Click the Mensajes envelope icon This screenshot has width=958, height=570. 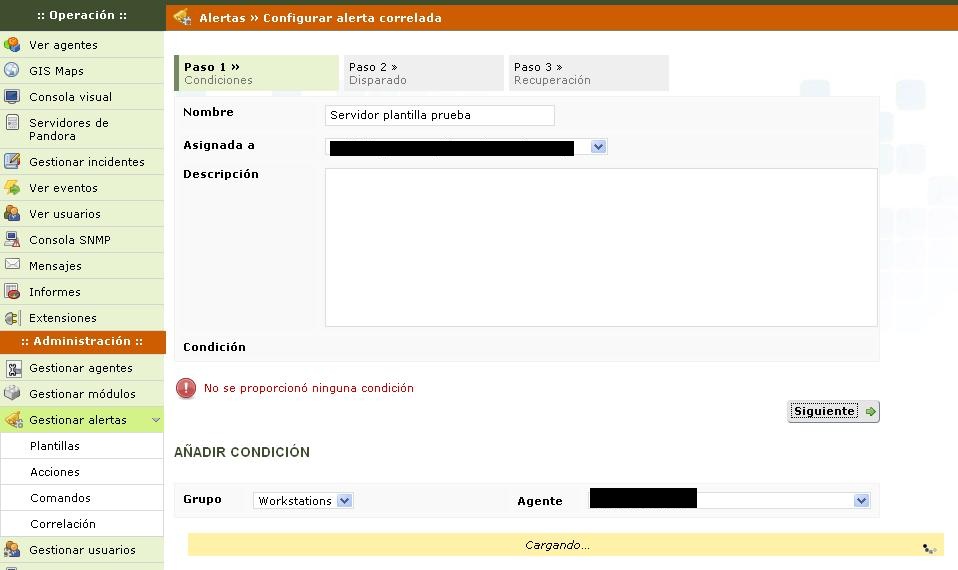click(12, 266)
